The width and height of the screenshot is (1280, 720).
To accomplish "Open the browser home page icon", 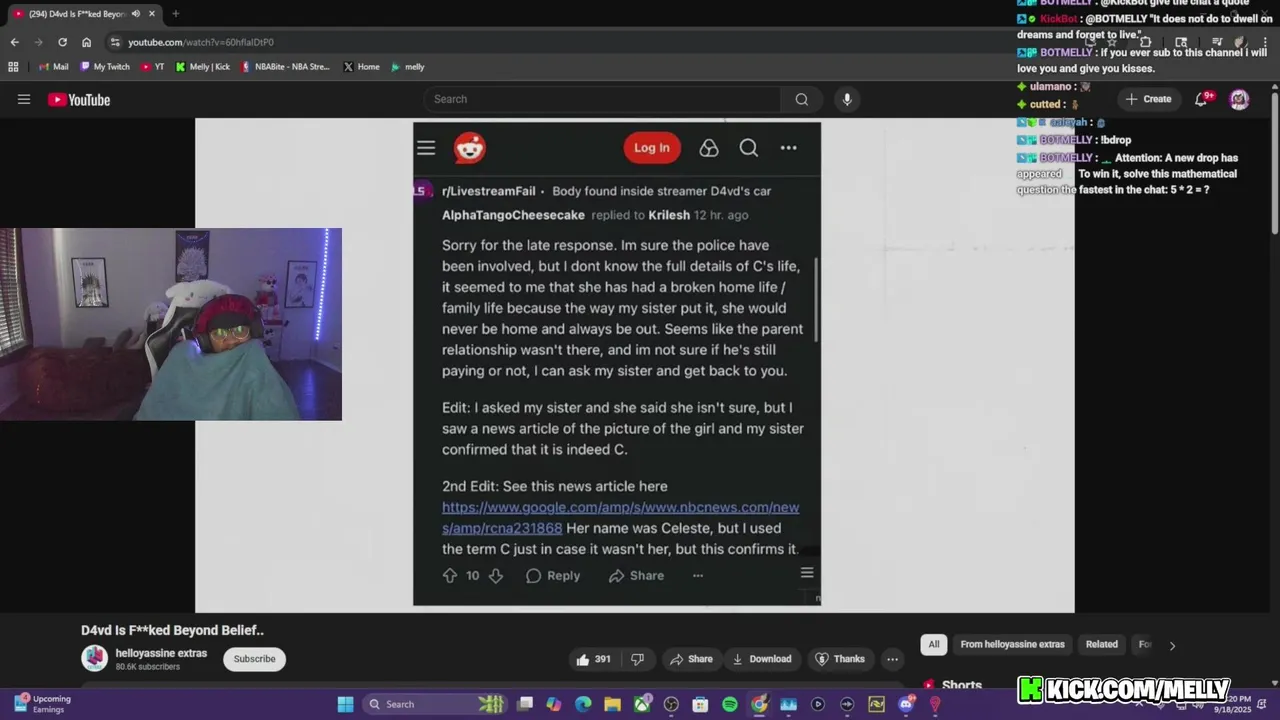I will tap(86, 42).
